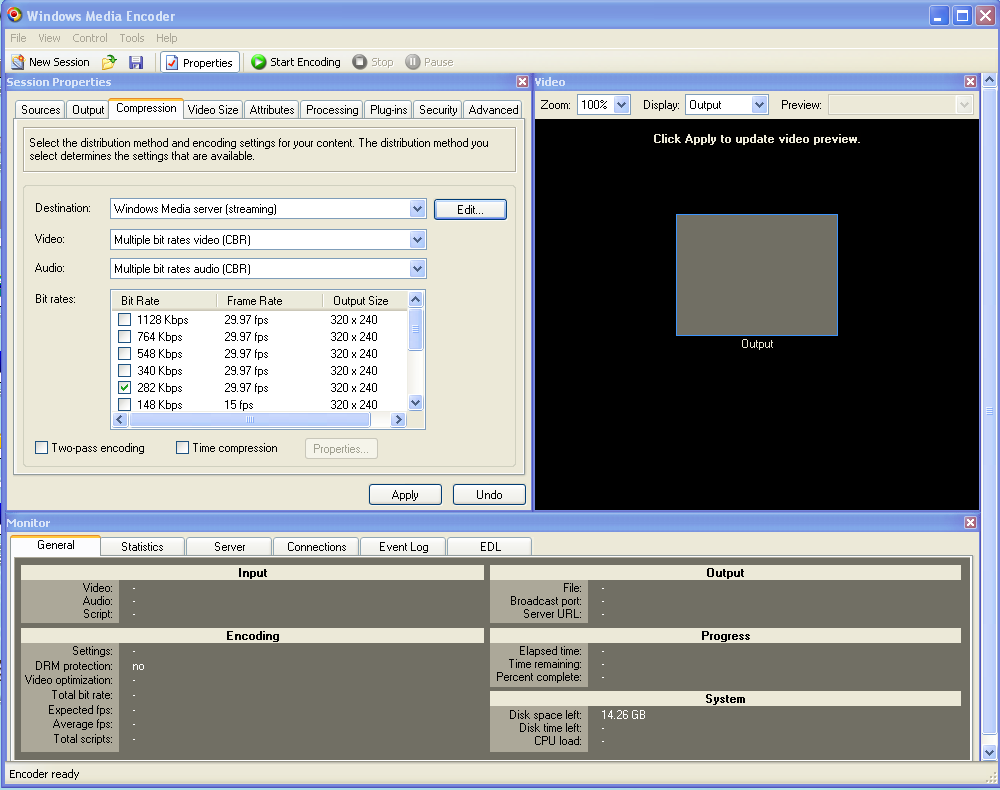Click the Windows Media Encoder title icon
The image size is (1000, 790).
point(14,15)
